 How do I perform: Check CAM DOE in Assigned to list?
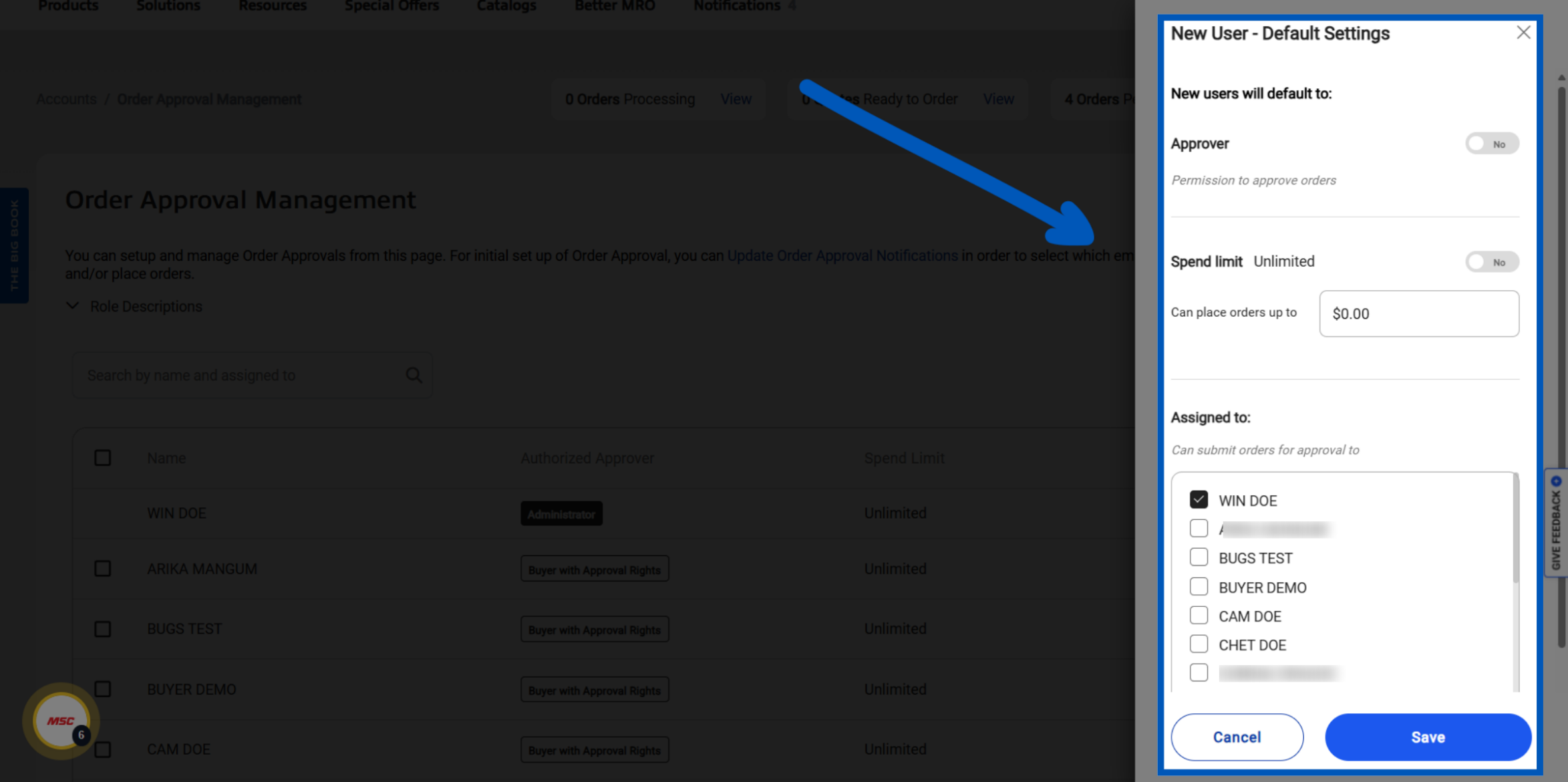1199,616
